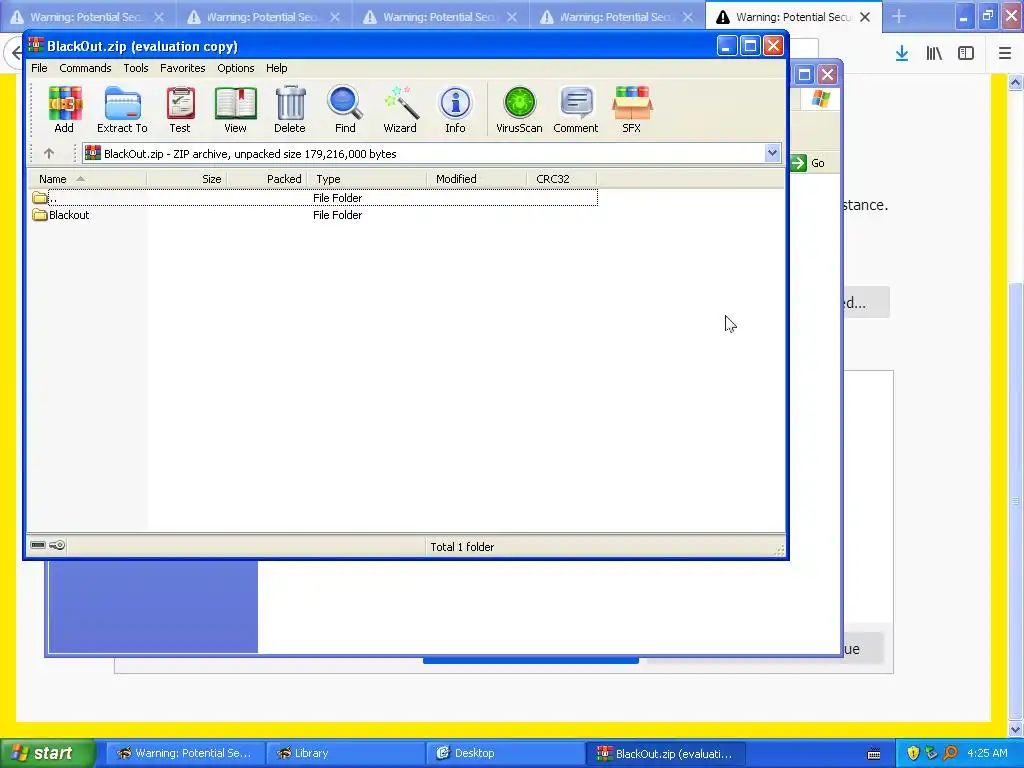Open the Options menu
The height and width of the screenshot is (768, 1024).
click(236, 68)
